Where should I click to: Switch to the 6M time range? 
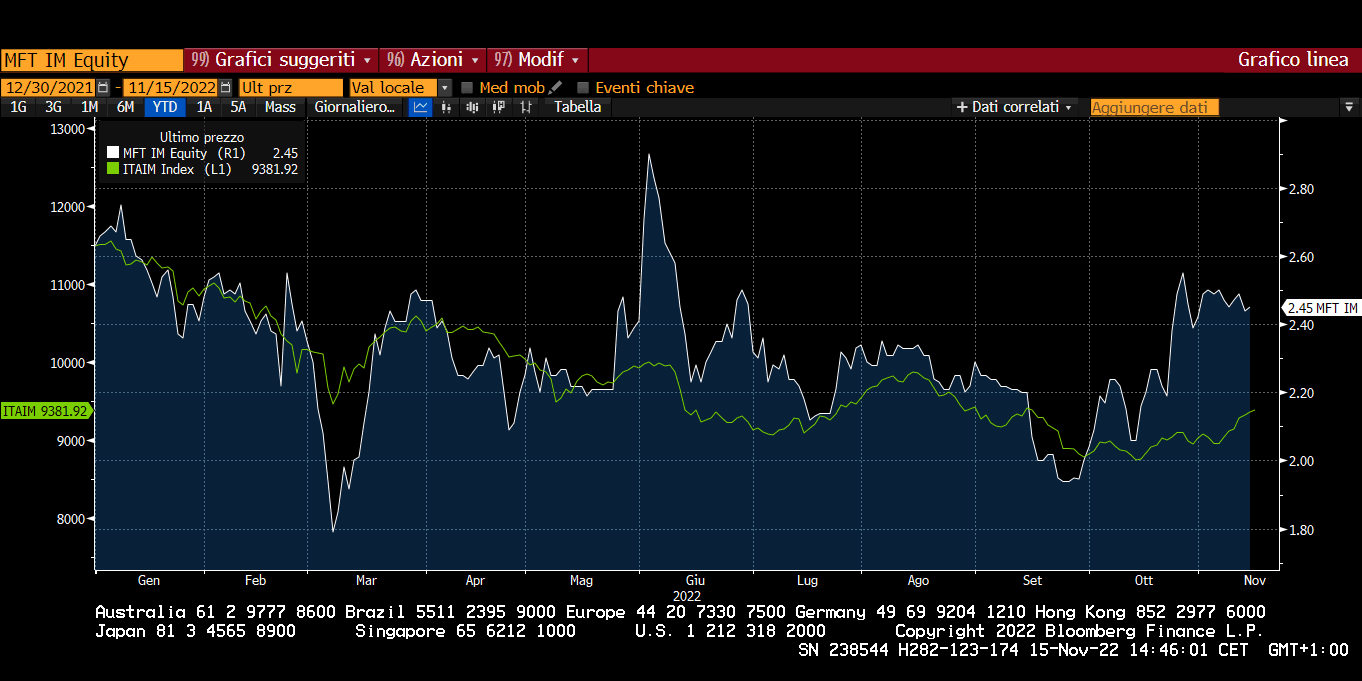point(125,107)
